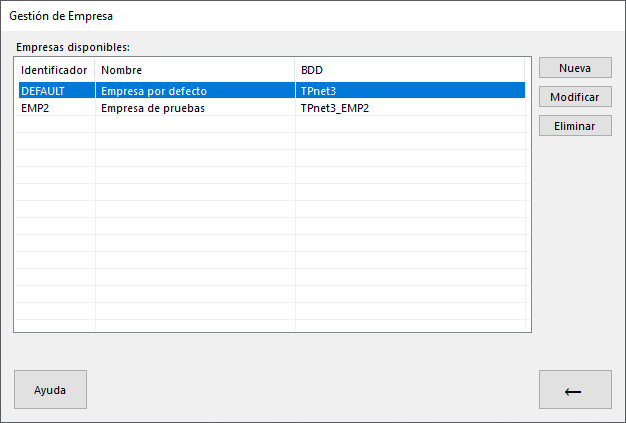Screen dimensions: 626x423
Task: Click the divider between Identificador and Nombre
Action: (95, 70)
